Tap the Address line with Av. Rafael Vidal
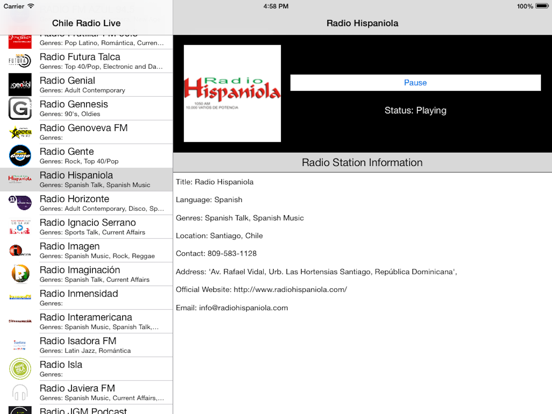The width and height of the screenshot is (552, 414). point(316,272)
